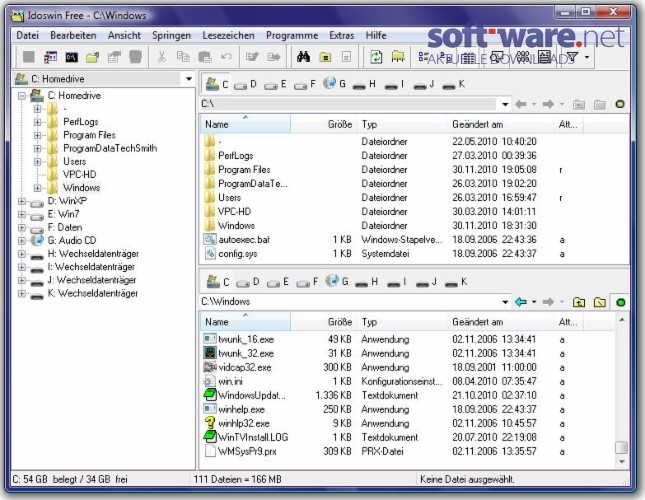Open the command prompt toolbar icon
This screenshot has height=500, width=645.
[72, 58]
